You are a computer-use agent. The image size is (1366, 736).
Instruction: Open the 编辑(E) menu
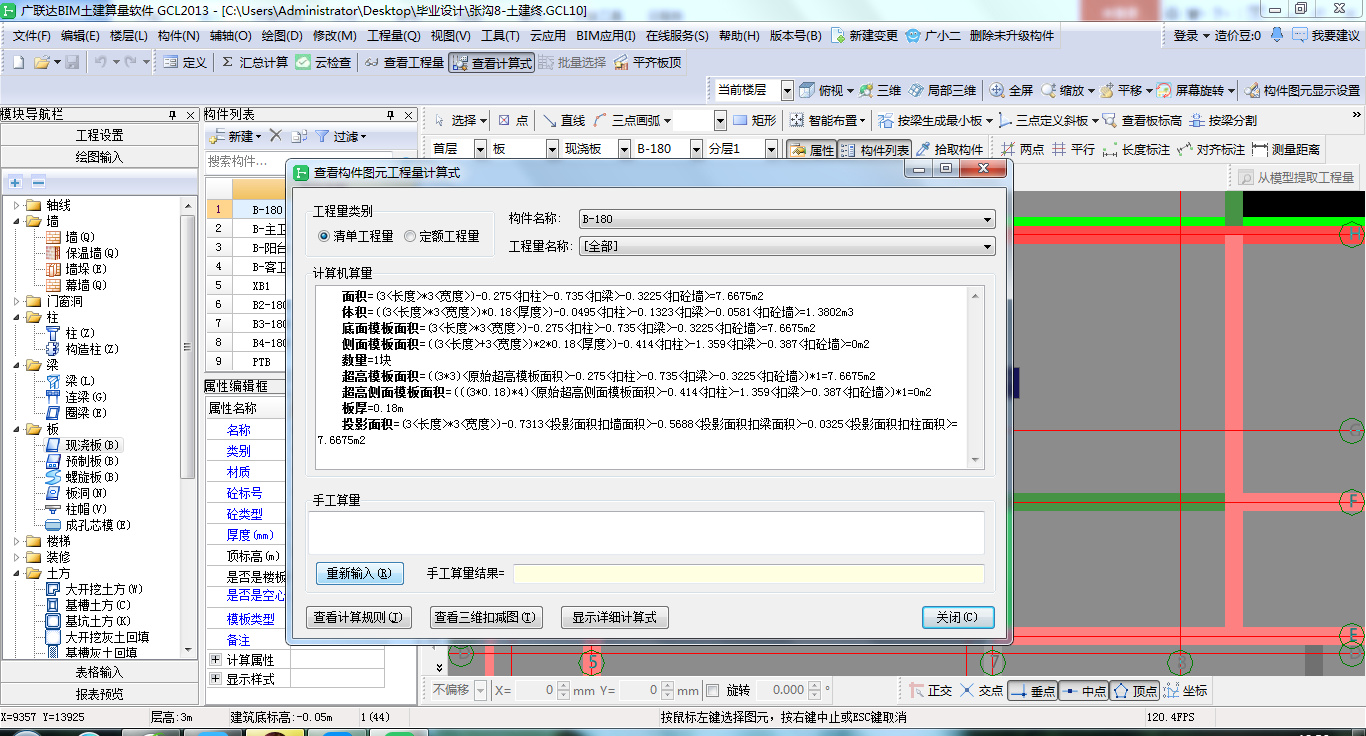coord(80,35)
